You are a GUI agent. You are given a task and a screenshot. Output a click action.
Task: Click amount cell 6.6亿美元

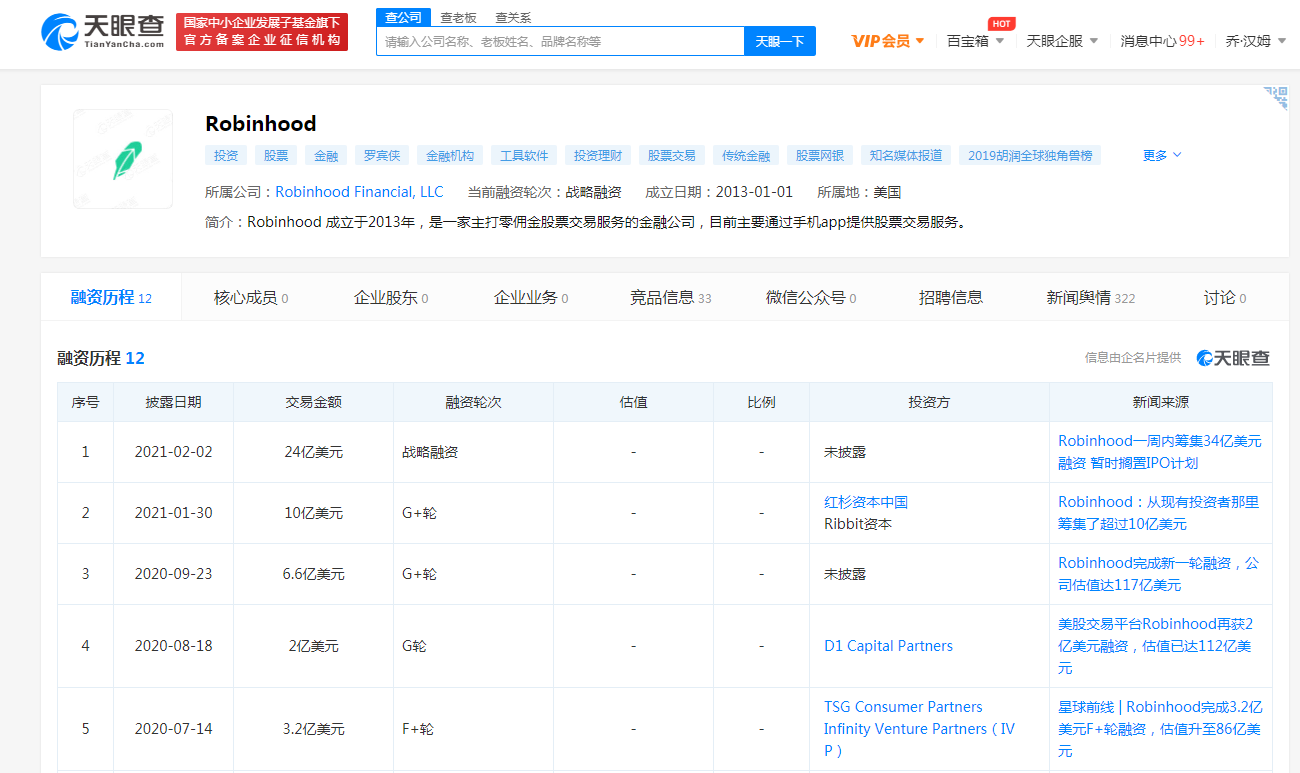[x=313, y=574]
